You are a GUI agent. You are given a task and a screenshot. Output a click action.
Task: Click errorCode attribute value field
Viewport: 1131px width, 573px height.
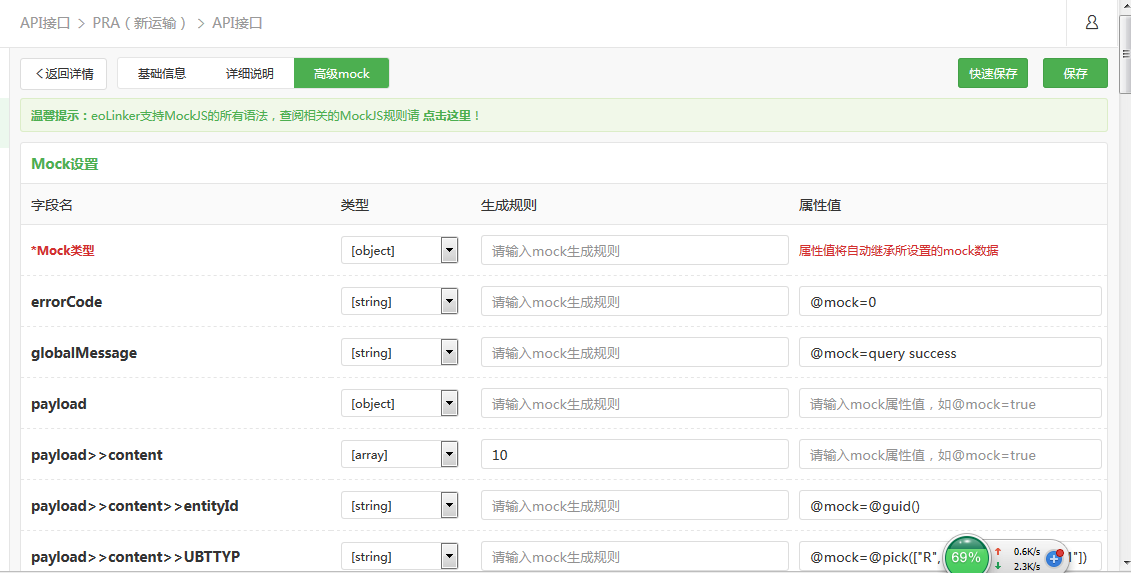[x=950, y=302]
